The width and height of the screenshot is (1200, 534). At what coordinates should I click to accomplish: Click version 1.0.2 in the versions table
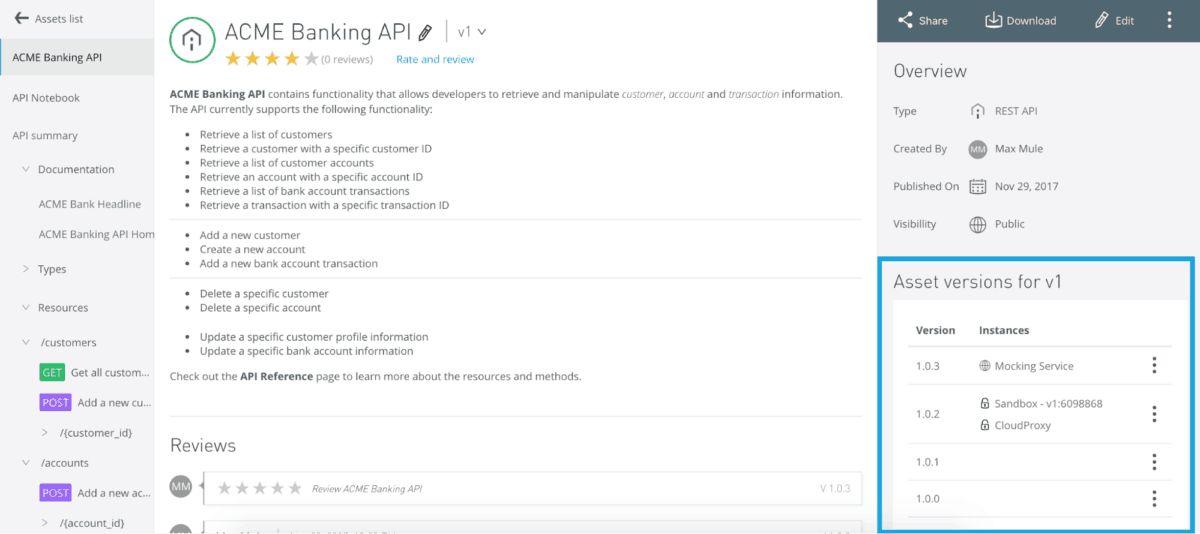928,414
